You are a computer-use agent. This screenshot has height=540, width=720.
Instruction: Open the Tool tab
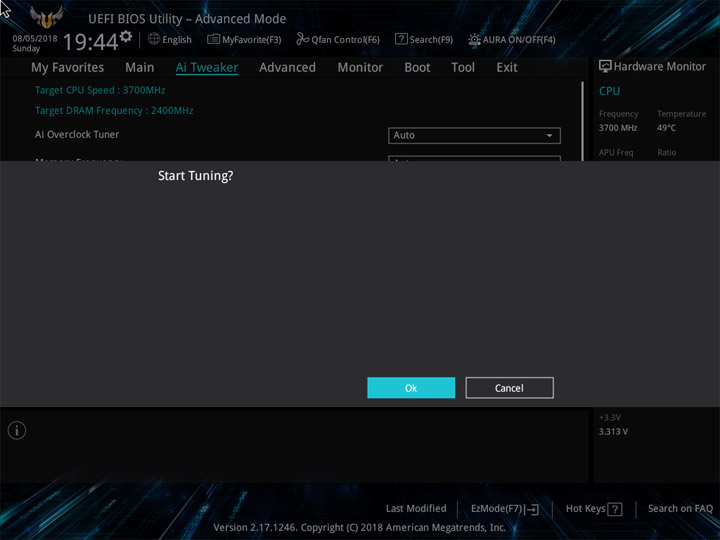[x=463, y=68]
